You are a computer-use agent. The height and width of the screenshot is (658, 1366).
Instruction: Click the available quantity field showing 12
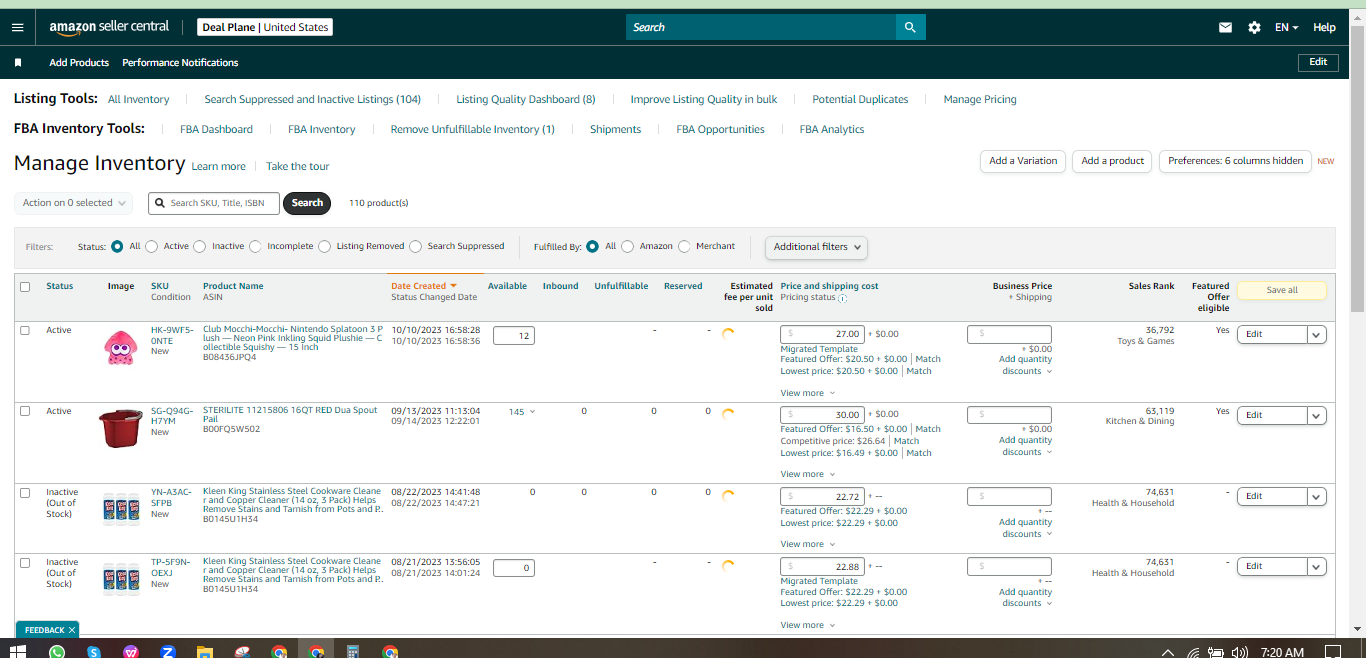click(x=514, y=336)
